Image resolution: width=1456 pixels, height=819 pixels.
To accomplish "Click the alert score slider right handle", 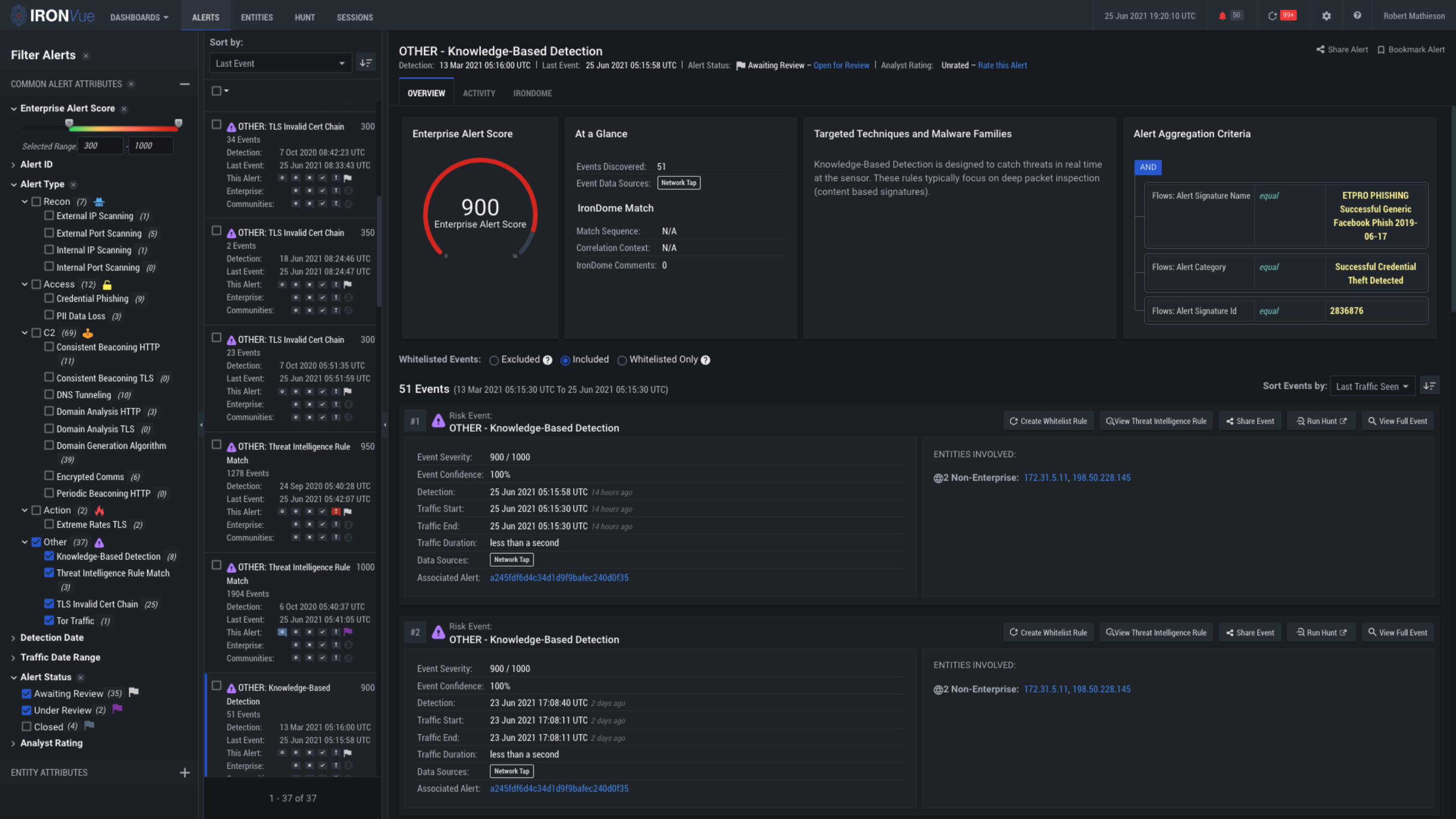I will (x=178, y=123).
